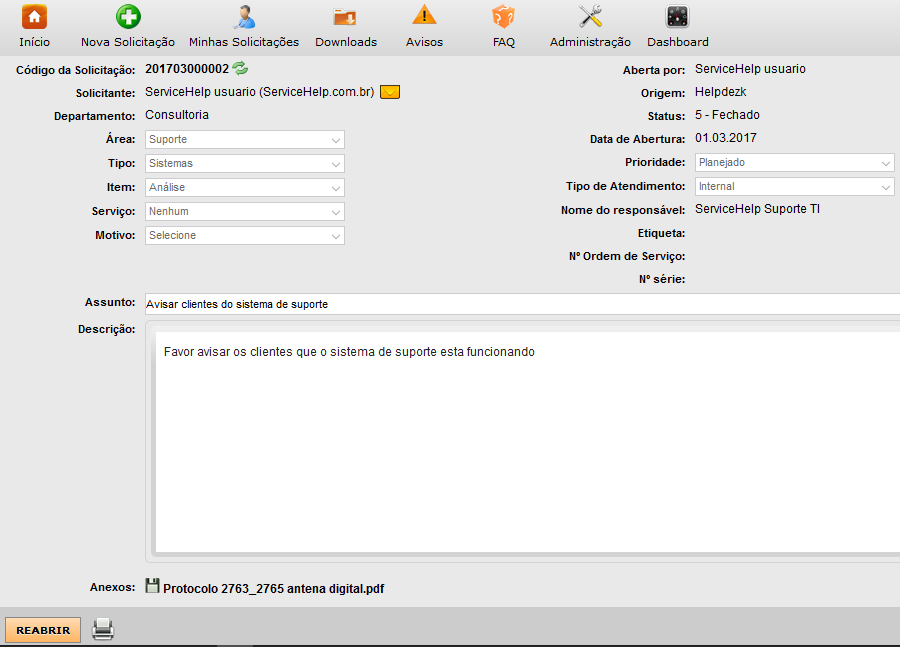Viewport: 900px width, 647px height.
Task: Open Administração tools icon
Action: (590, 17)
